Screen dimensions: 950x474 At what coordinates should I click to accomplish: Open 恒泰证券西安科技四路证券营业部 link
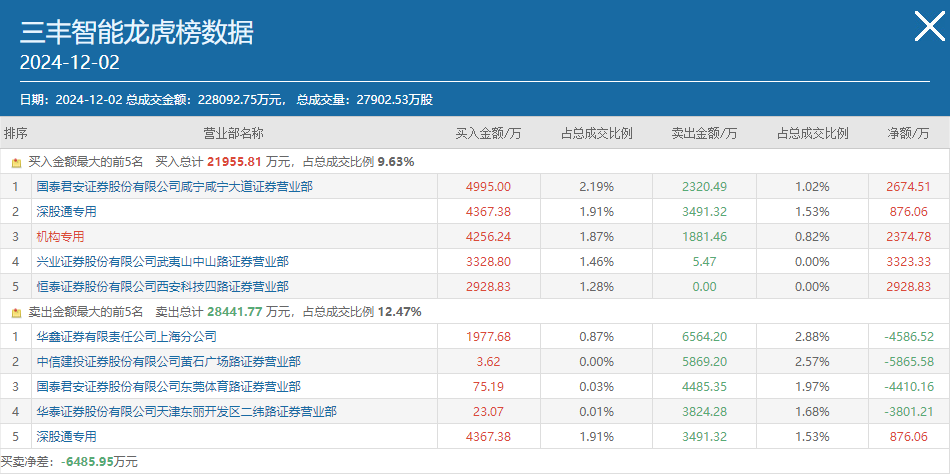coord(162,286)
